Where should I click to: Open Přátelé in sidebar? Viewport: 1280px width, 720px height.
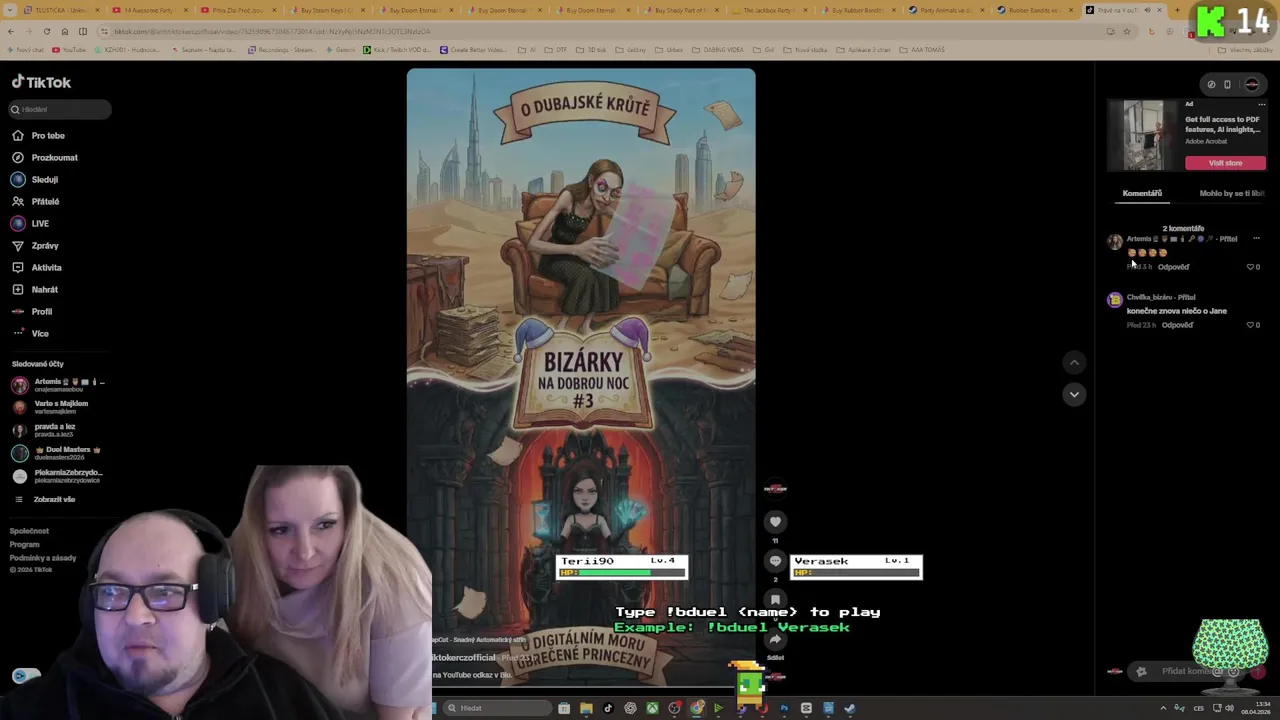point(35,201)
